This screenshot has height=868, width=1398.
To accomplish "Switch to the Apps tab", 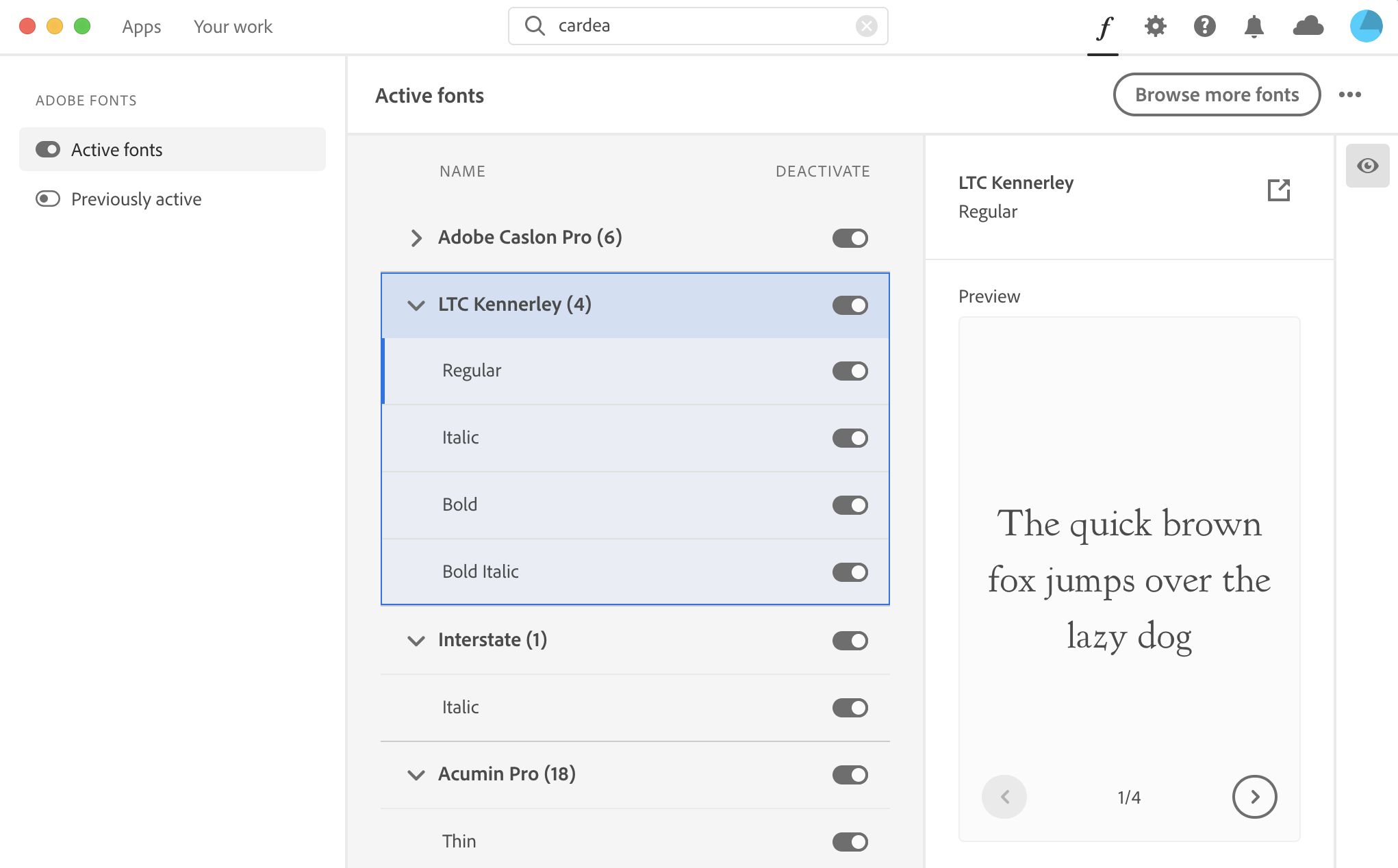I will click(x=142, y=27).
